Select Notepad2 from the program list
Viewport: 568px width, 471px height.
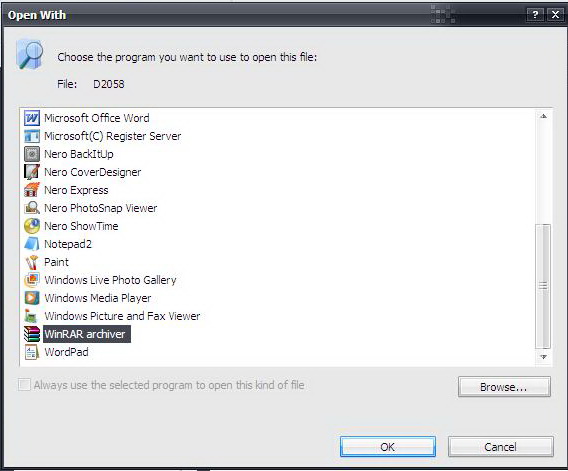[x=68, y=244]
